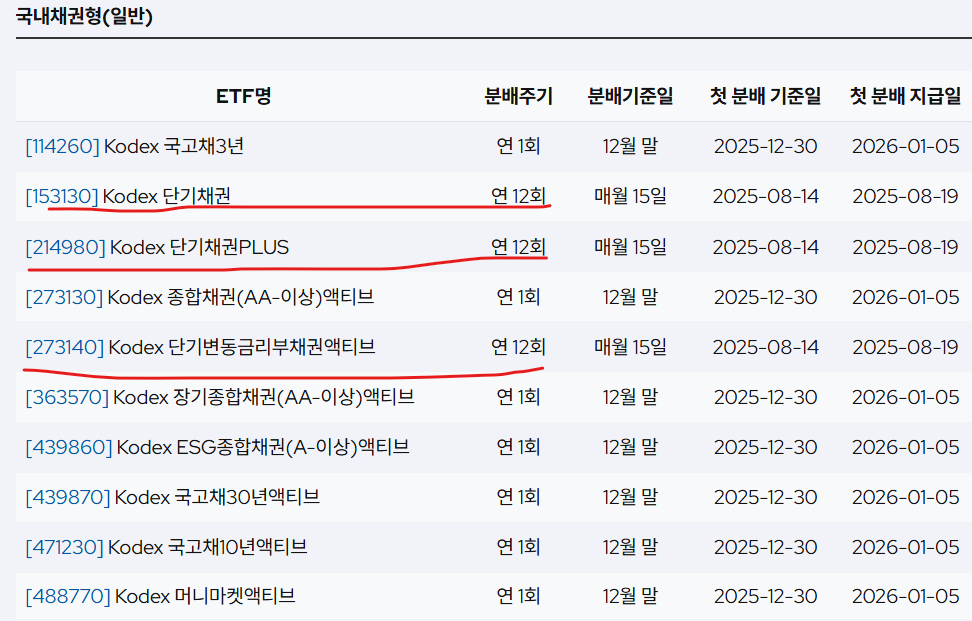This screenshot has height=621, width=972.
Task: Click 2026-01-05 in Kodex 국고채3년 row
Action: (905, 146)
